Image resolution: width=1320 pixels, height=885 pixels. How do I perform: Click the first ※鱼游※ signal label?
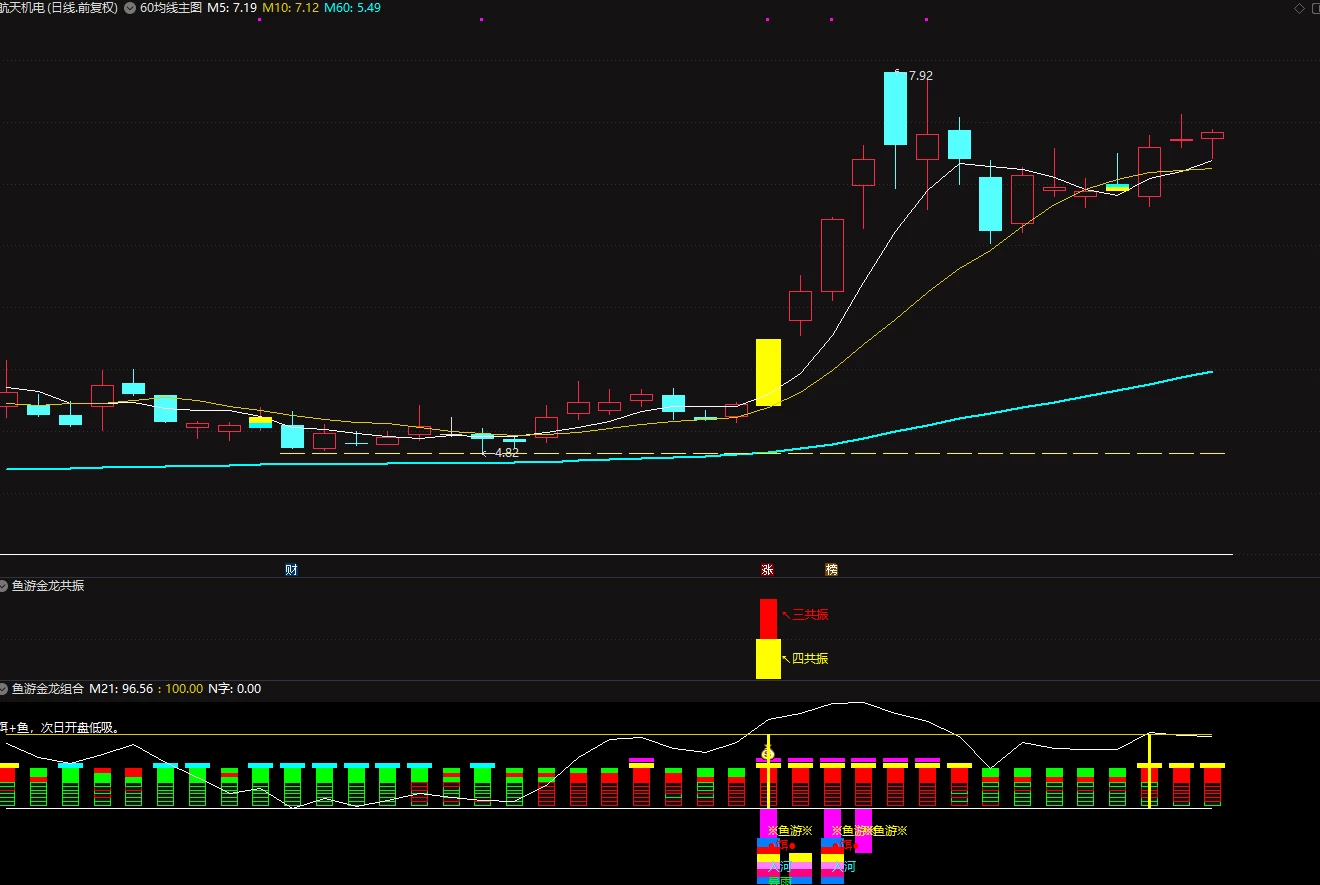click(x=790, y=831)
